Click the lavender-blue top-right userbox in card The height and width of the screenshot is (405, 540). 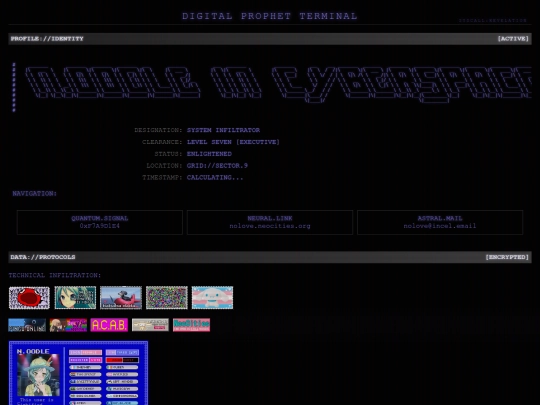point(122,352)
